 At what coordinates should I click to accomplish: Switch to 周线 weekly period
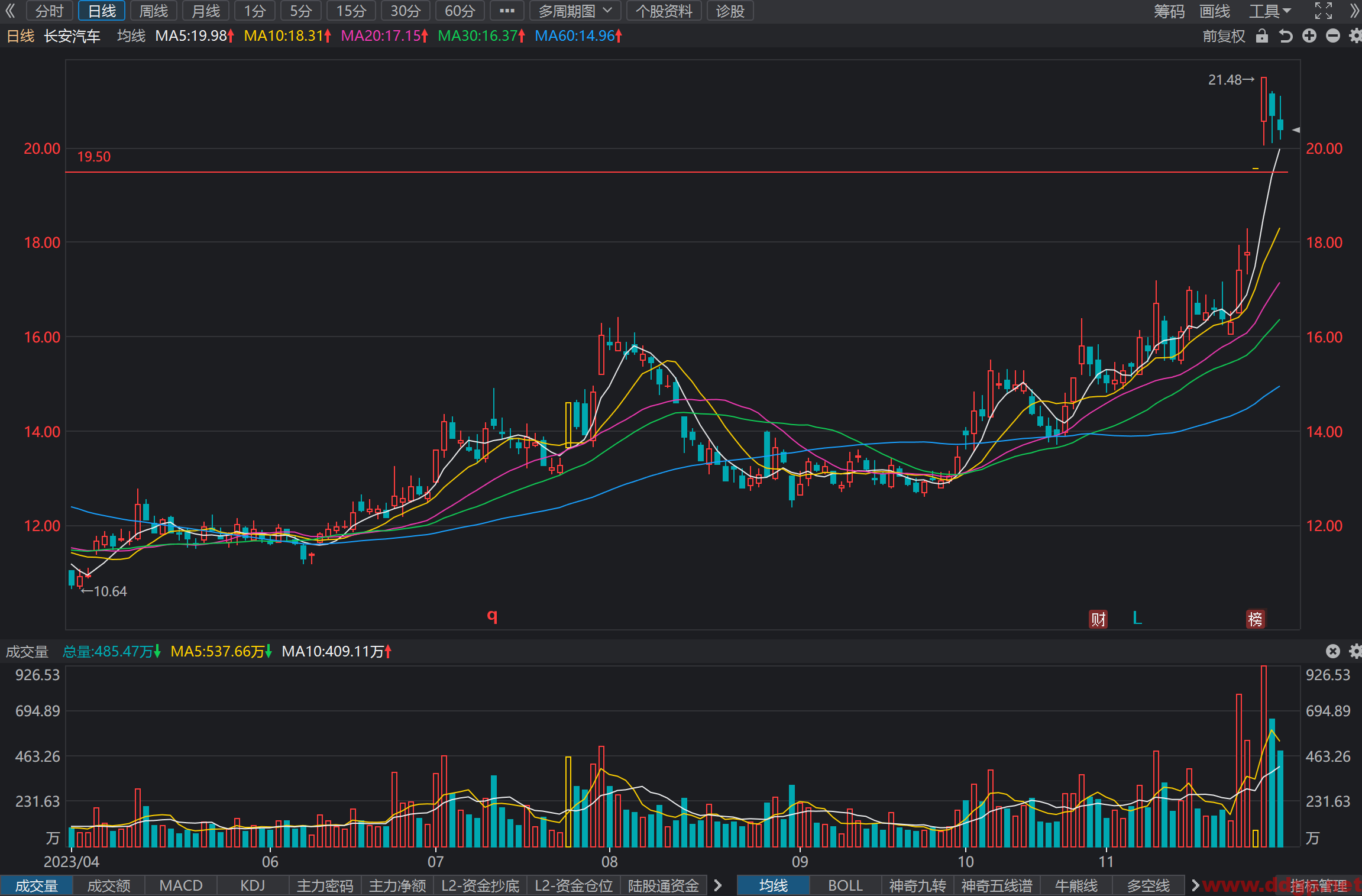pos(153,11)
